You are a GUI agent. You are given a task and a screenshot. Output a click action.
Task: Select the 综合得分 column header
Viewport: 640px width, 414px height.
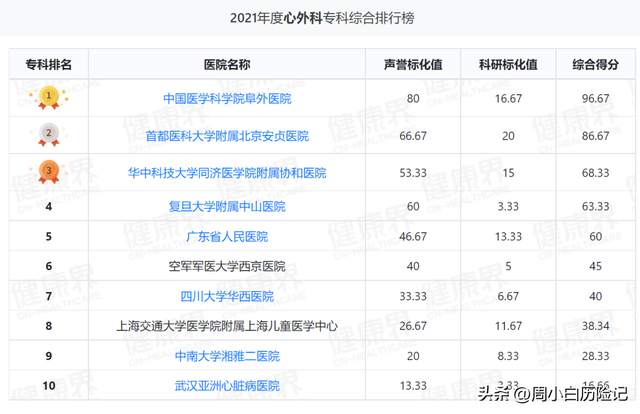click(x=596, y=64)
